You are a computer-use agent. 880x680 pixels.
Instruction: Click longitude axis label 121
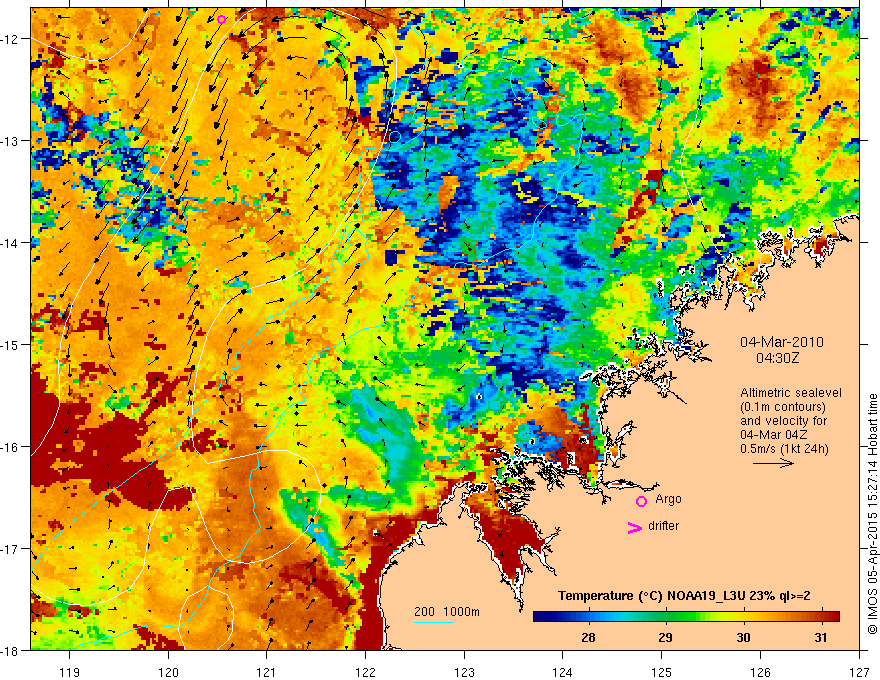267,672
